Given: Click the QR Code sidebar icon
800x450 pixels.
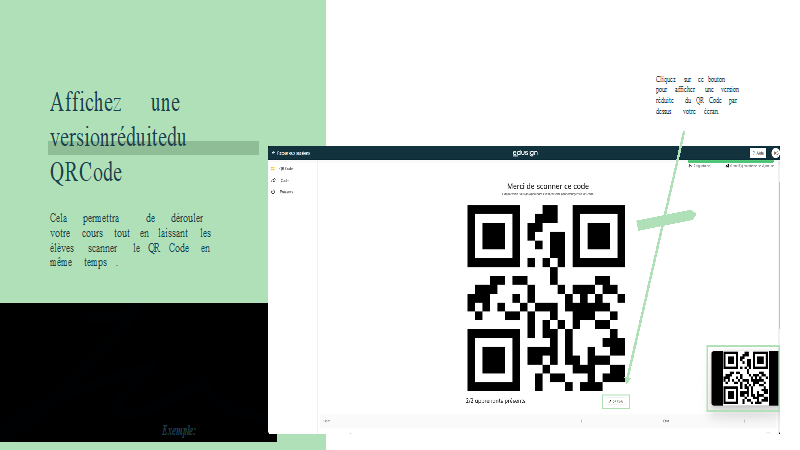Looking at the screenshot, I should click(273, 169).
